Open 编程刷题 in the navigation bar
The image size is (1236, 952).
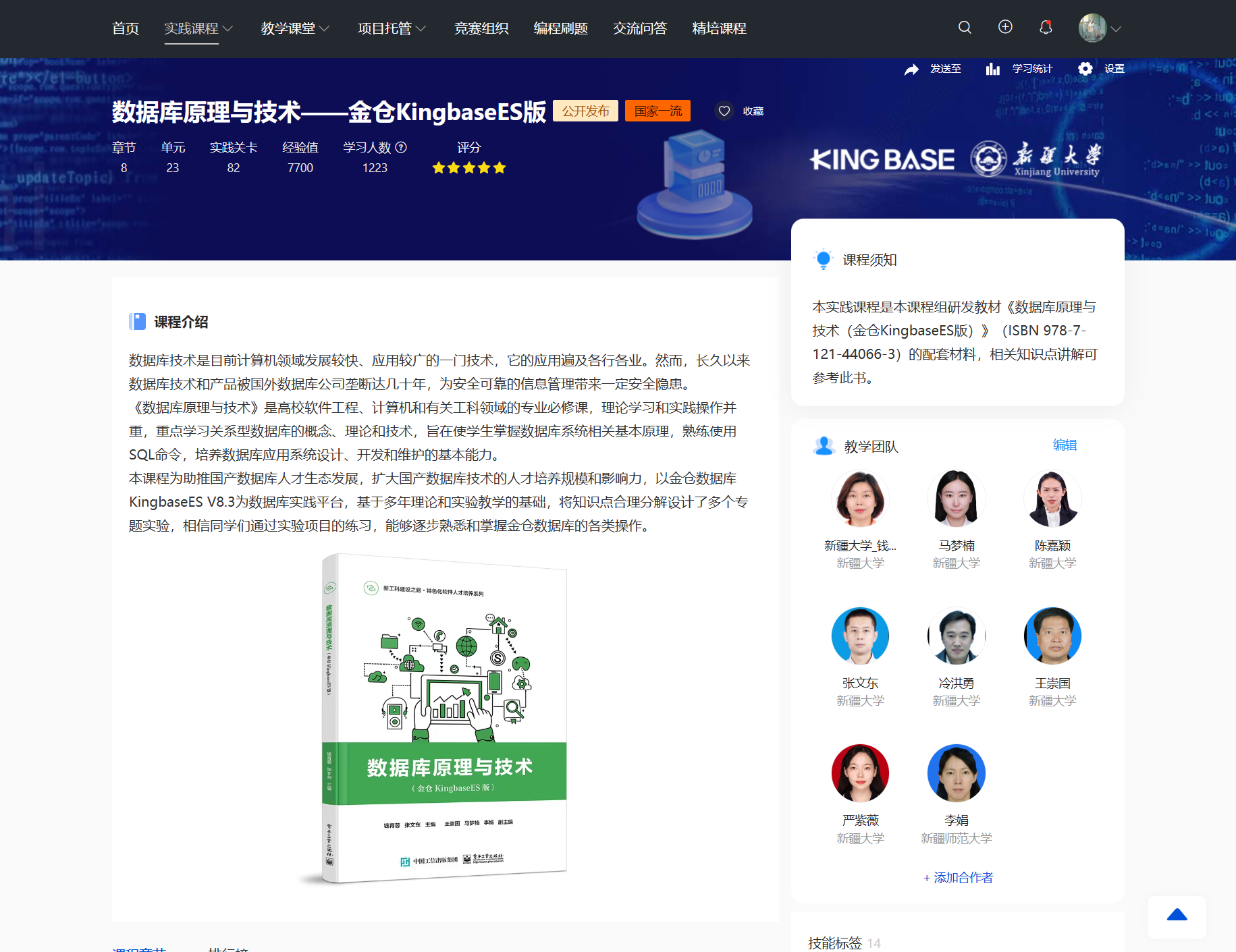(x=561, y=28)
